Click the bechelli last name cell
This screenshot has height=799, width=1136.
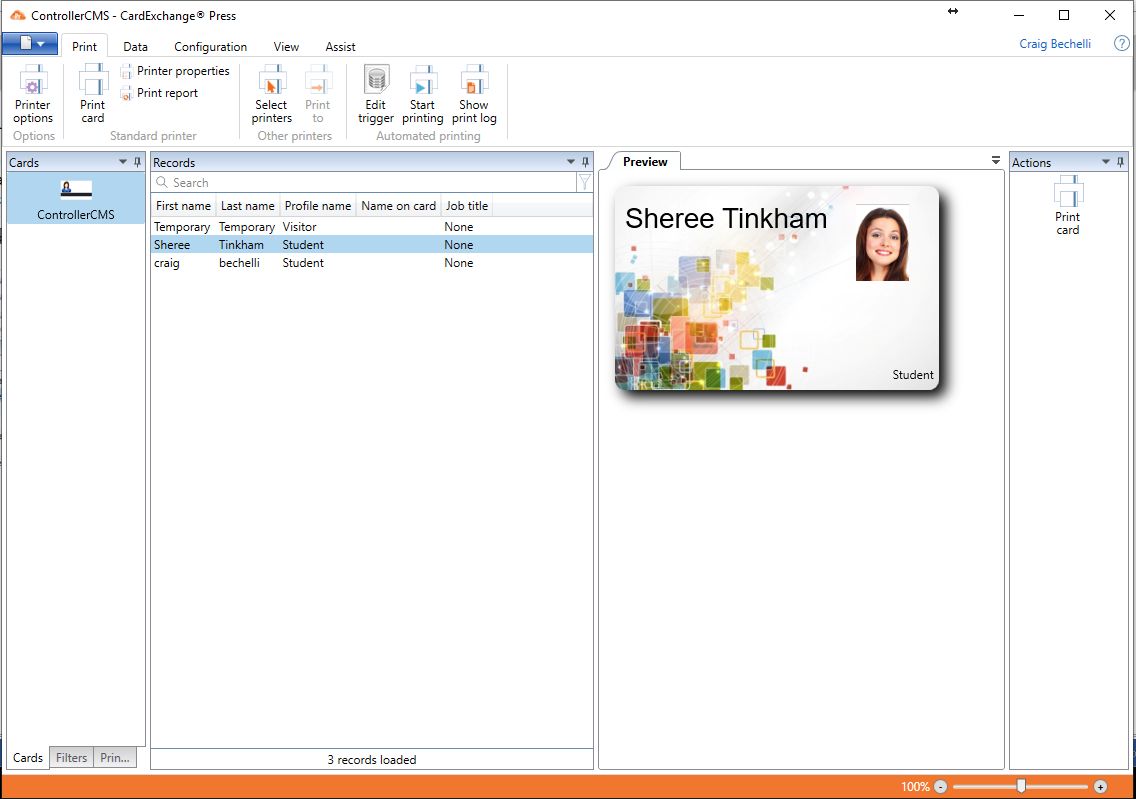pos(239,263)
